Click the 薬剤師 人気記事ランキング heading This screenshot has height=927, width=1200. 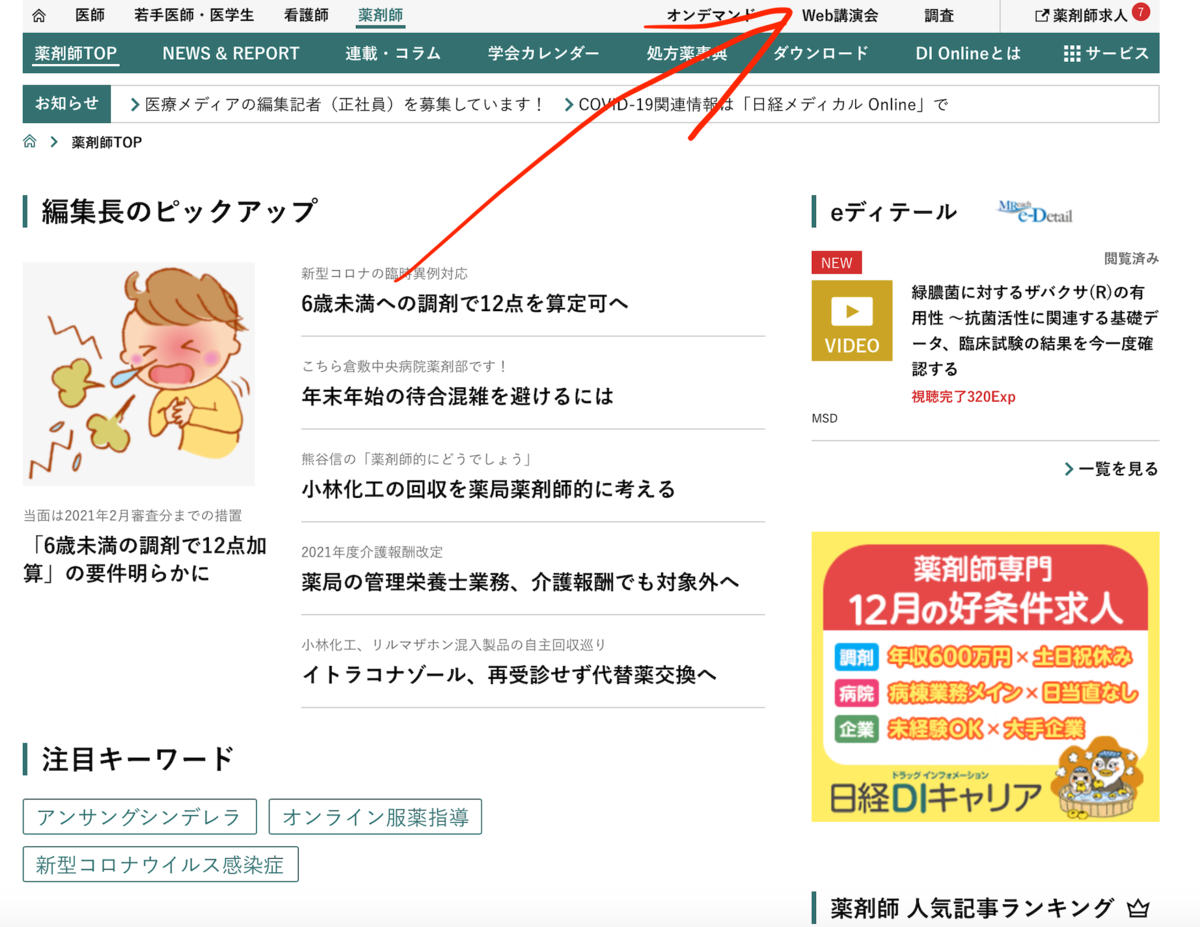tap(972, 908)
